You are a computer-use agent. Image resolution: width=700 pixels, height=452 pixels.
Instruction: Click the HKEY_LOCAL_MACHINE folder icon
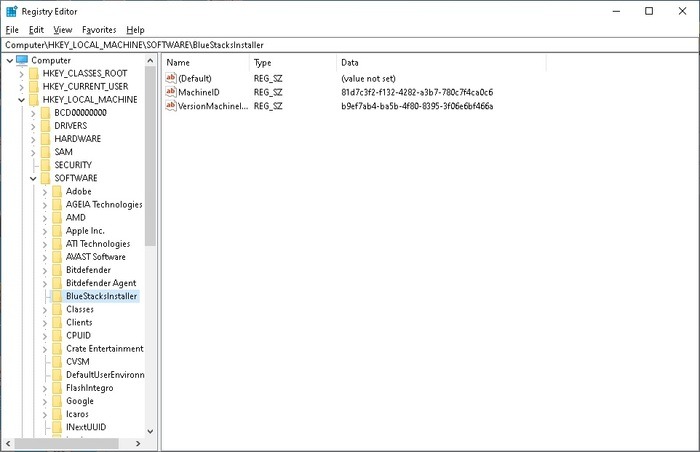point(34,99)
